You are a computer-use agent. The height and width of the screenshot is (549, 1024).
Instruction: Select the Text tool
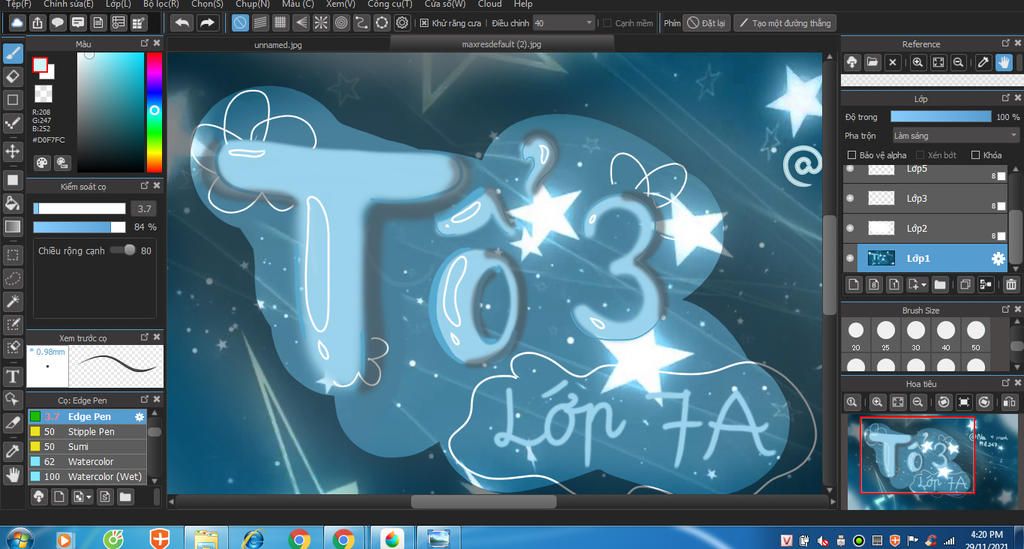coord(13,376)
